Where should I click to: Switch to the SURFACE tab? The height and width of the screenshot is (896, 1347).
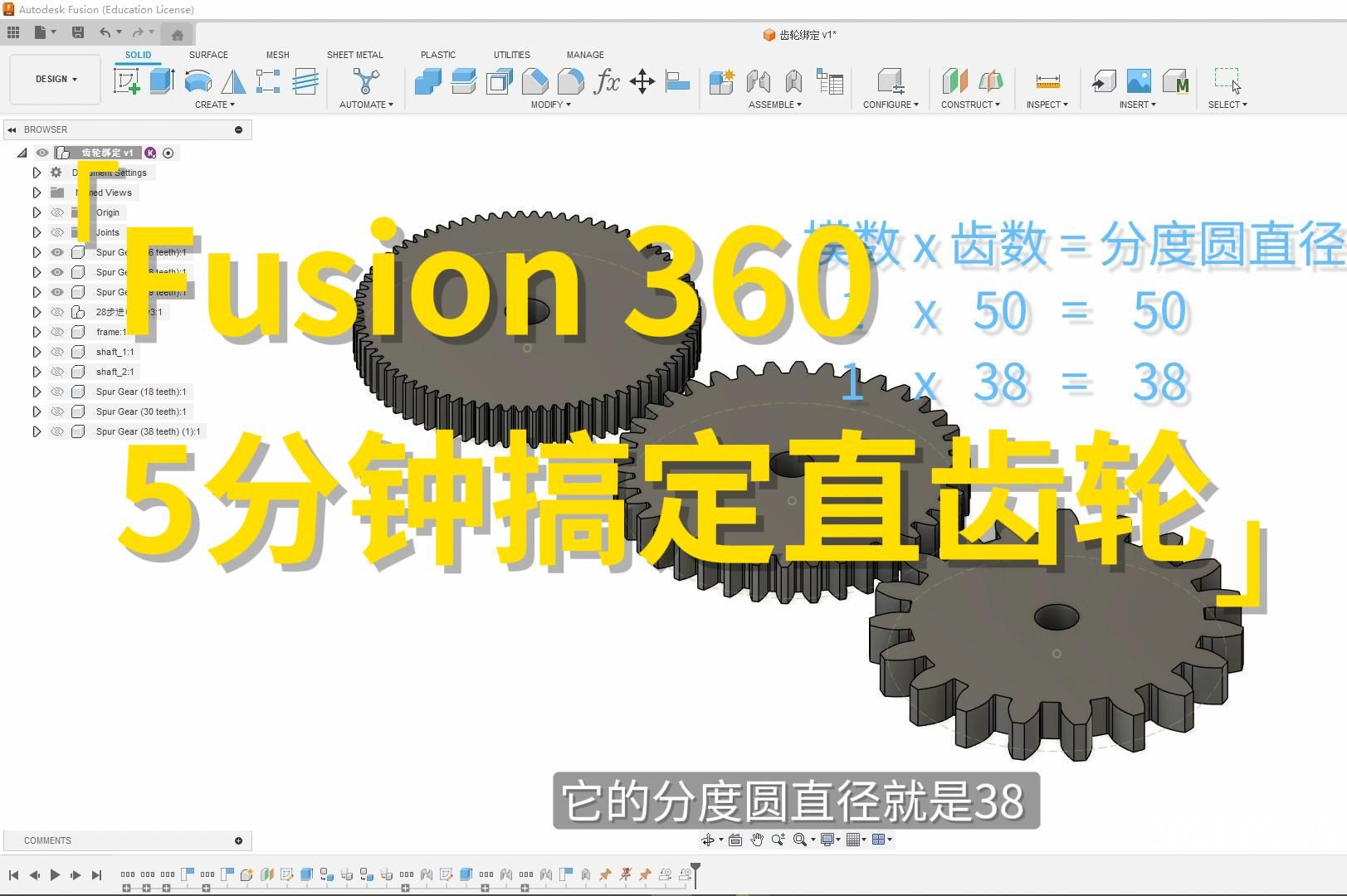click(x=207, y=54)
